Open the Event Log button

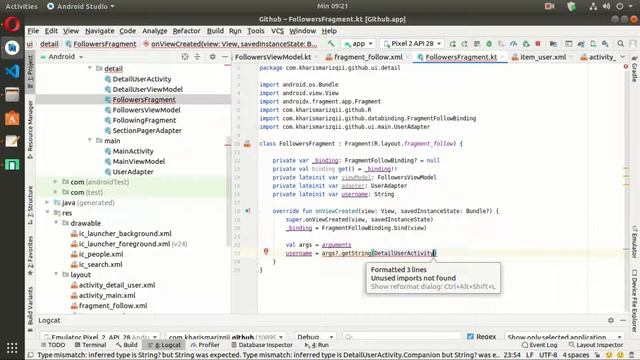pos(540,345)
